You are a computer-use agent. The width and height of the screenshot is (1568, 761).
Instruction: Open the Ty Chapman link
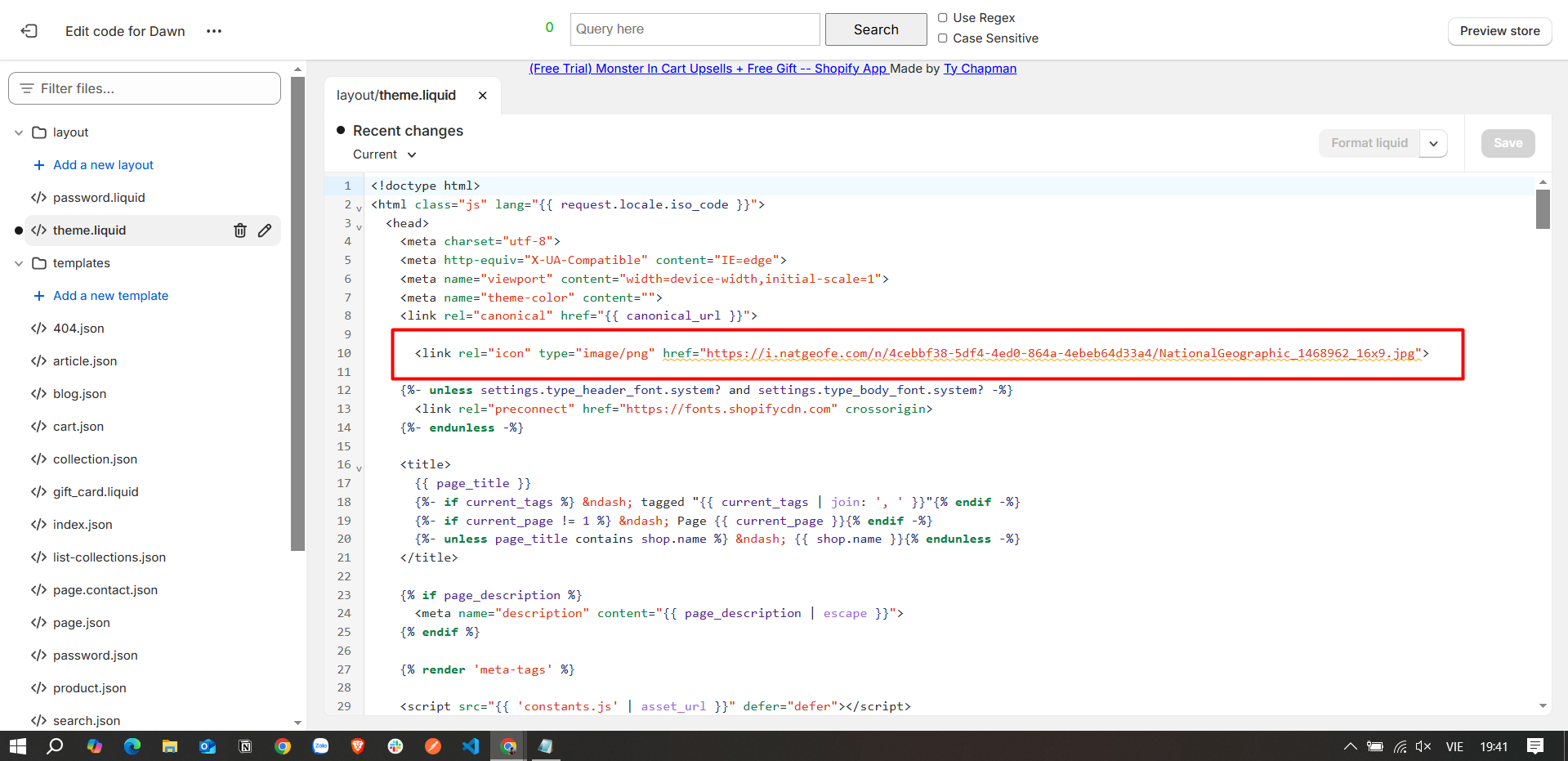click(x=980, y=69)
